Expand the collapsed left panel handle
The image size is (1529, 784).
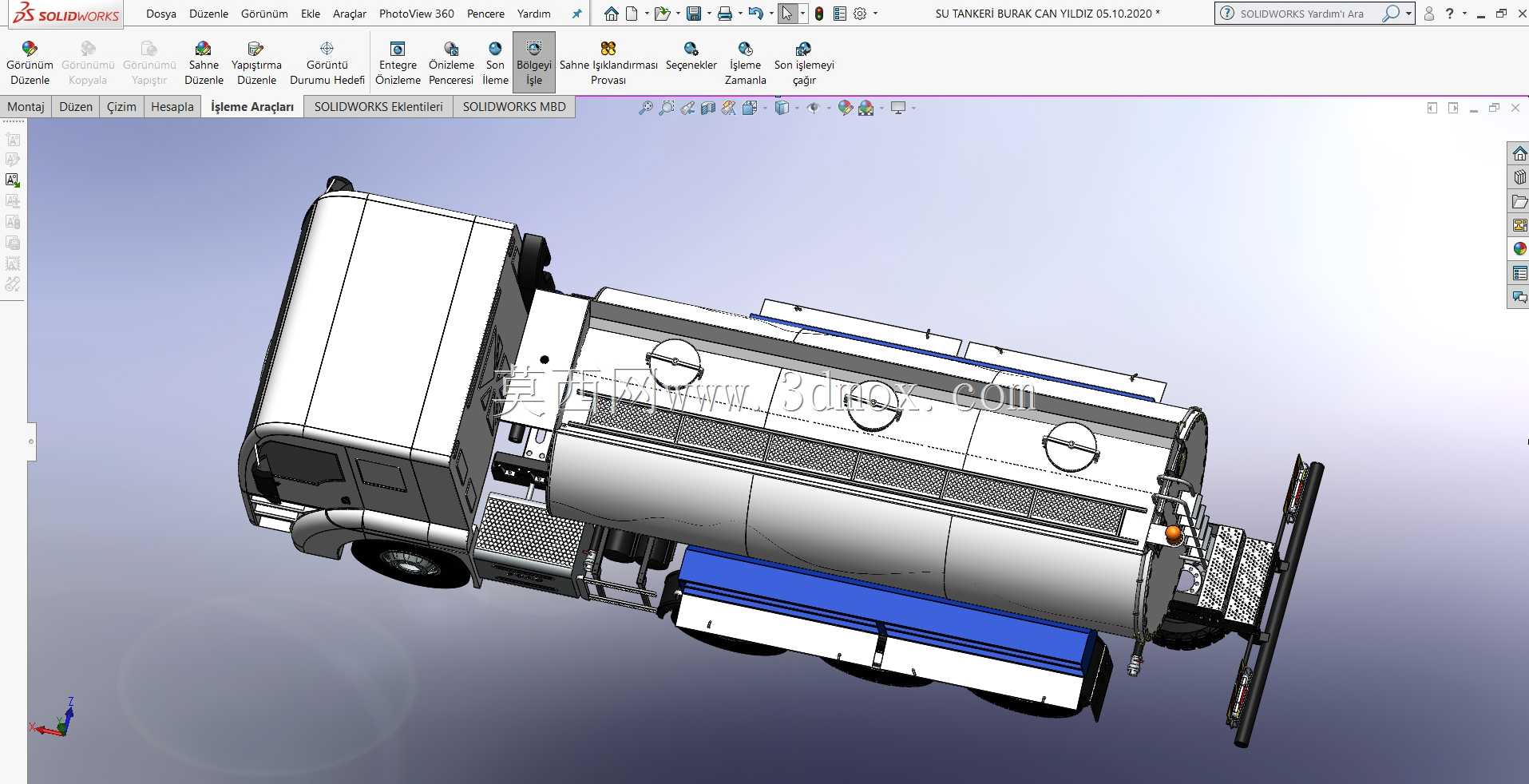[x=31, y=441]
